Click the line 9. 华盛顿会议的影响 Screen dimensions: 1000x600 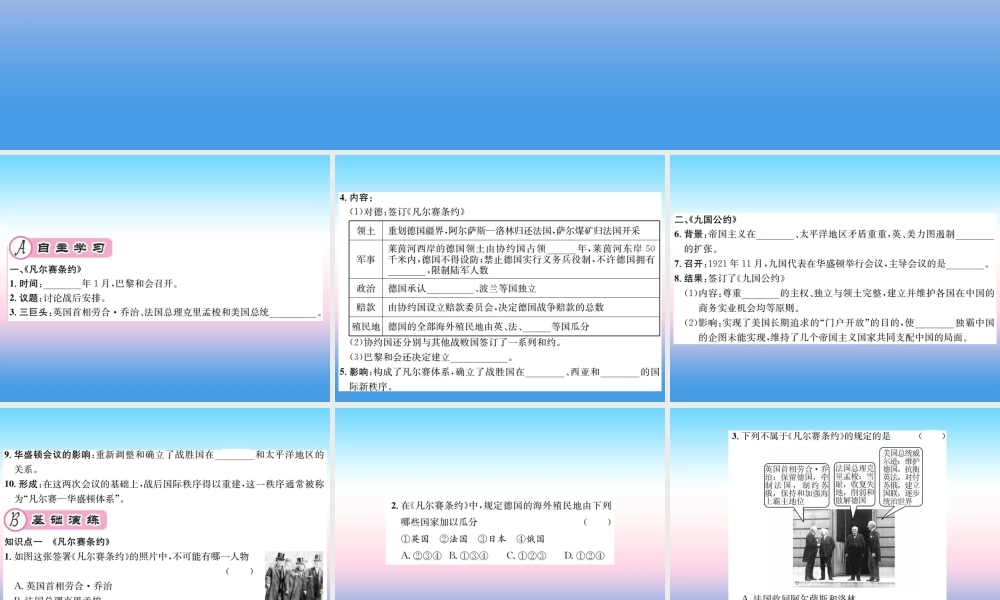[x=164, y=462]
